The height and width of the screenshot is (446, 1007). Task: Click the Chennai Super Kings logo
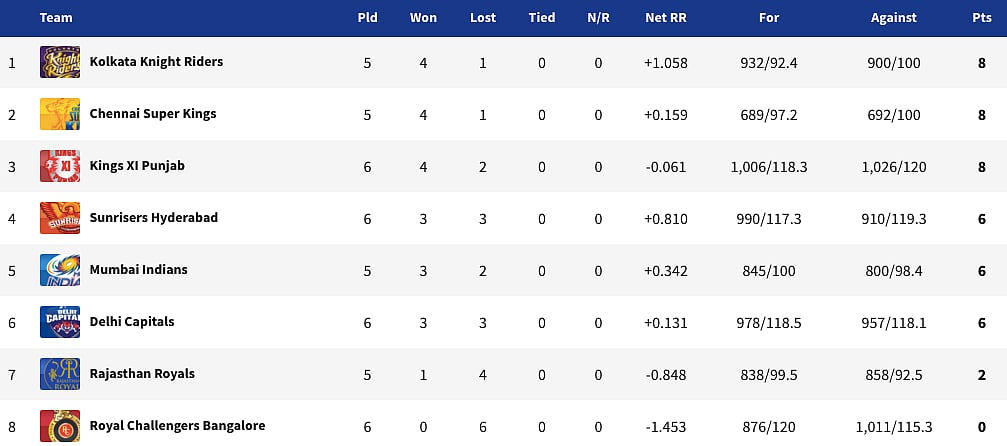click(60, 114)
